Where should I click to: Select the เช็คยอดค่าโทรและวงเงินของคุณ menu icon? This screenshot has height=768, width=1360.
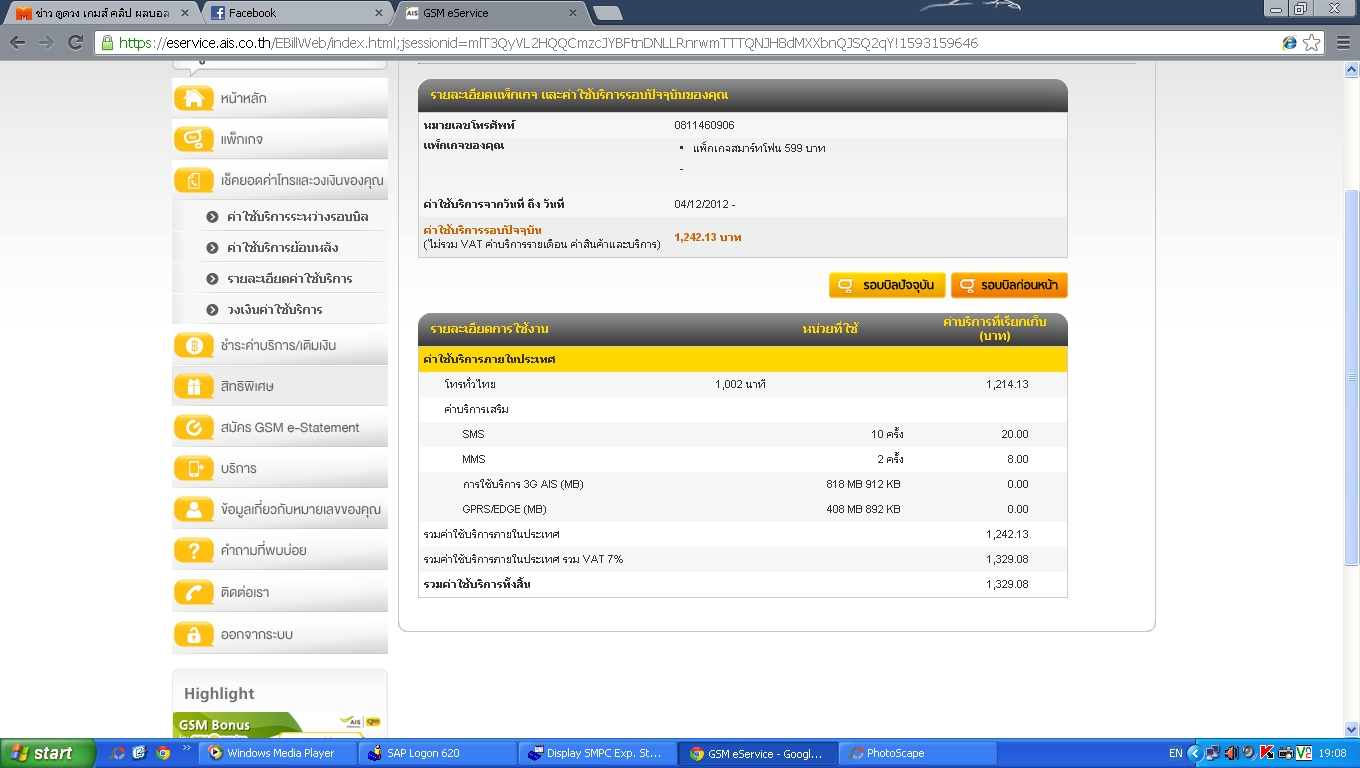coord(193,180)
